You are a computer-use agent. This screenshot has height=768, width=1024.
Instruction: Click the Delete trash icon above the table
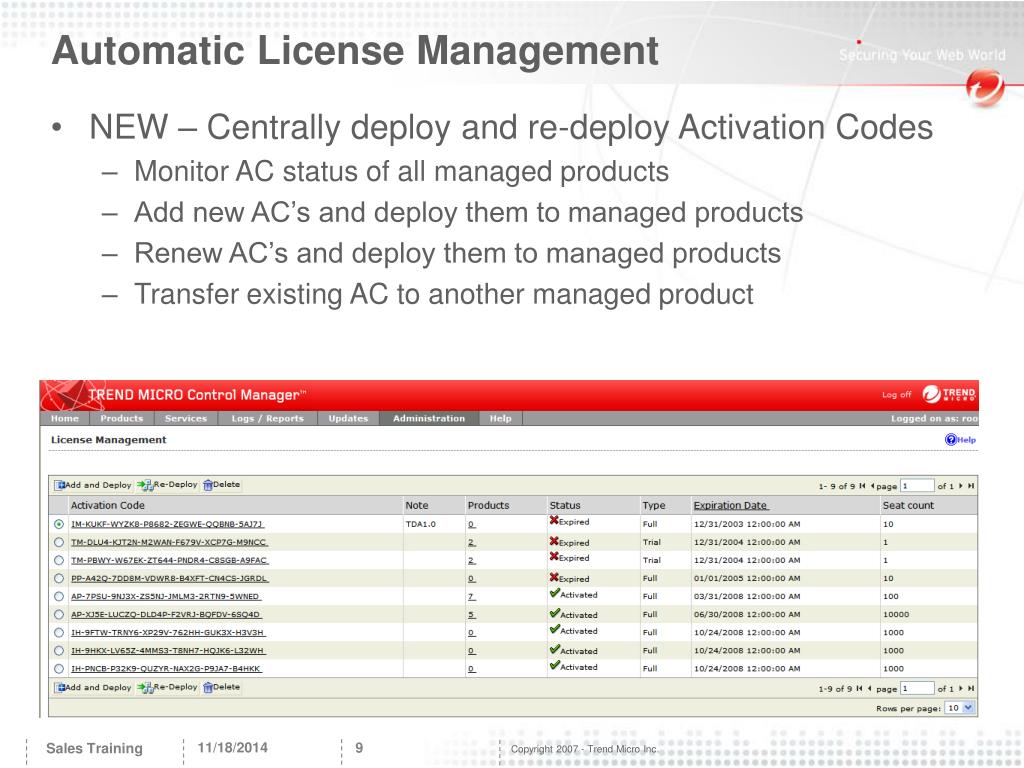208,485
